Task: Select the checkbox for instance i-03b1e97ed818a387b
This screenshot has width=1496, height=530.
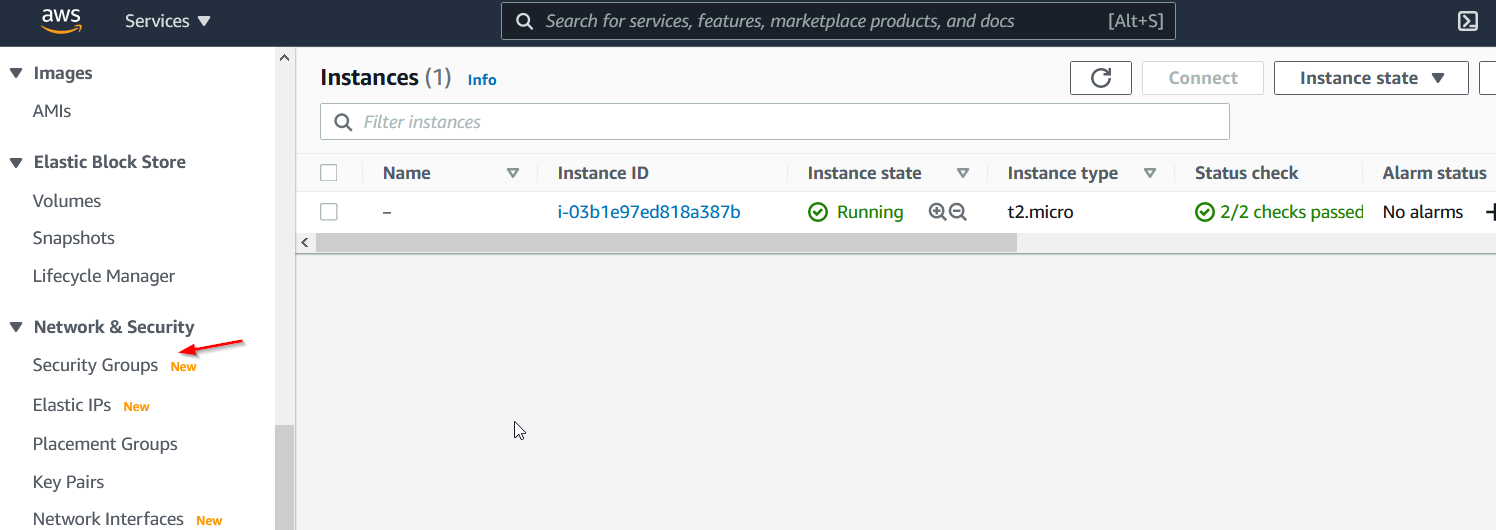Action: pos(329,212)
